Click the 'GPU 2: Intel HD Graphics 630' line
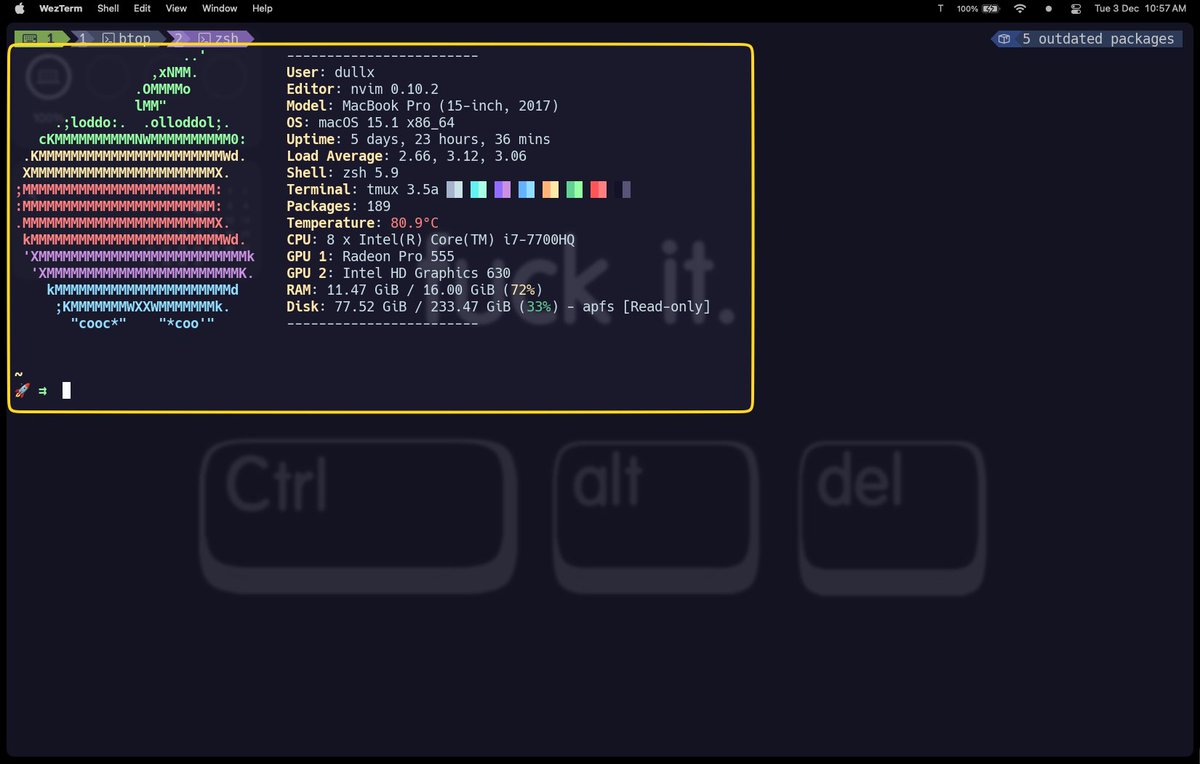Viewport: 1200px width, 764px height. [x=398, y=273]
